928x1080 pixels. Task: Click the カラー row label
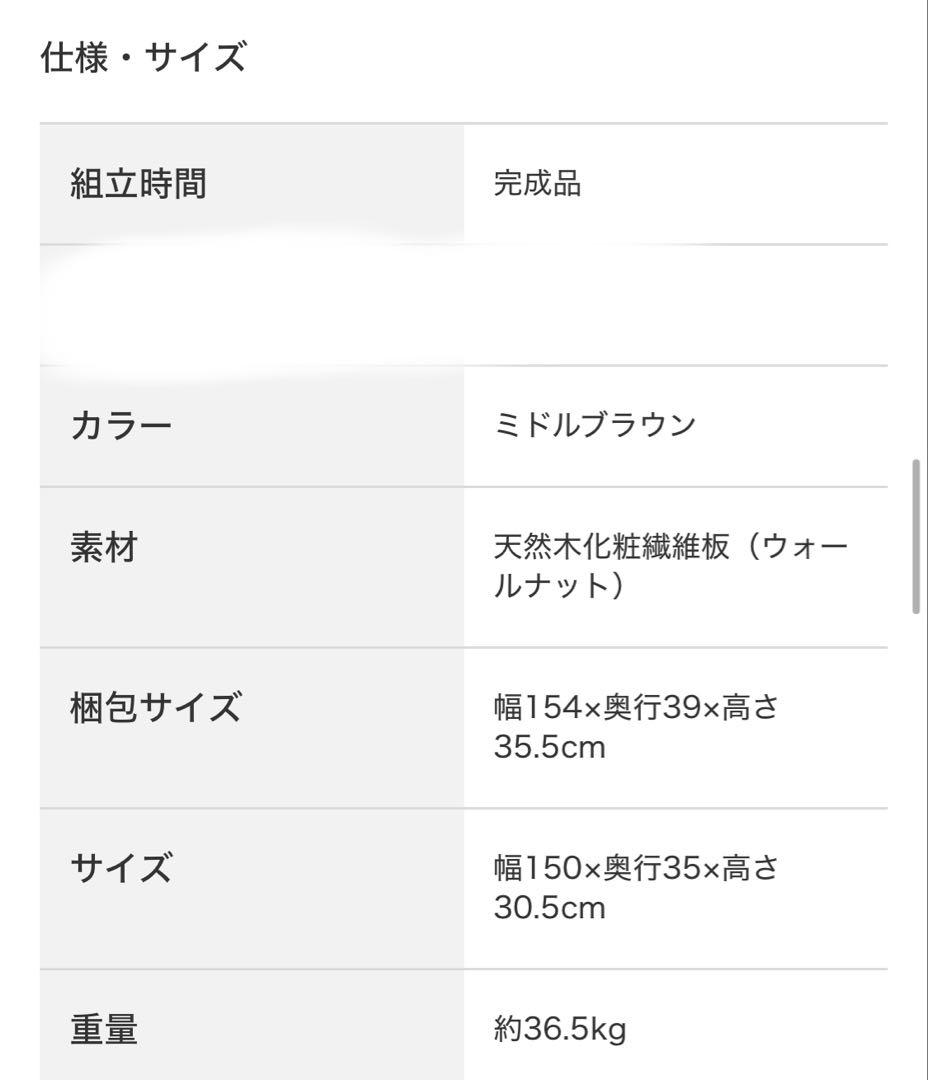pos(121,427)
